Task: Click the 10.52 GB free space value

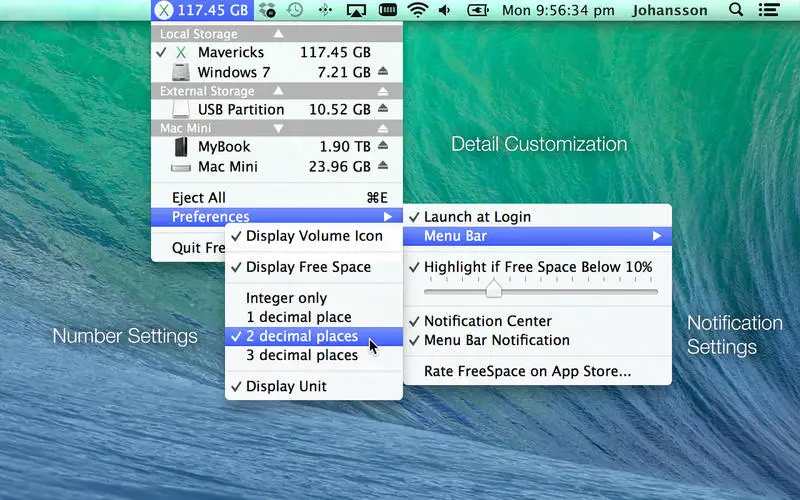Action: (340, 109)
